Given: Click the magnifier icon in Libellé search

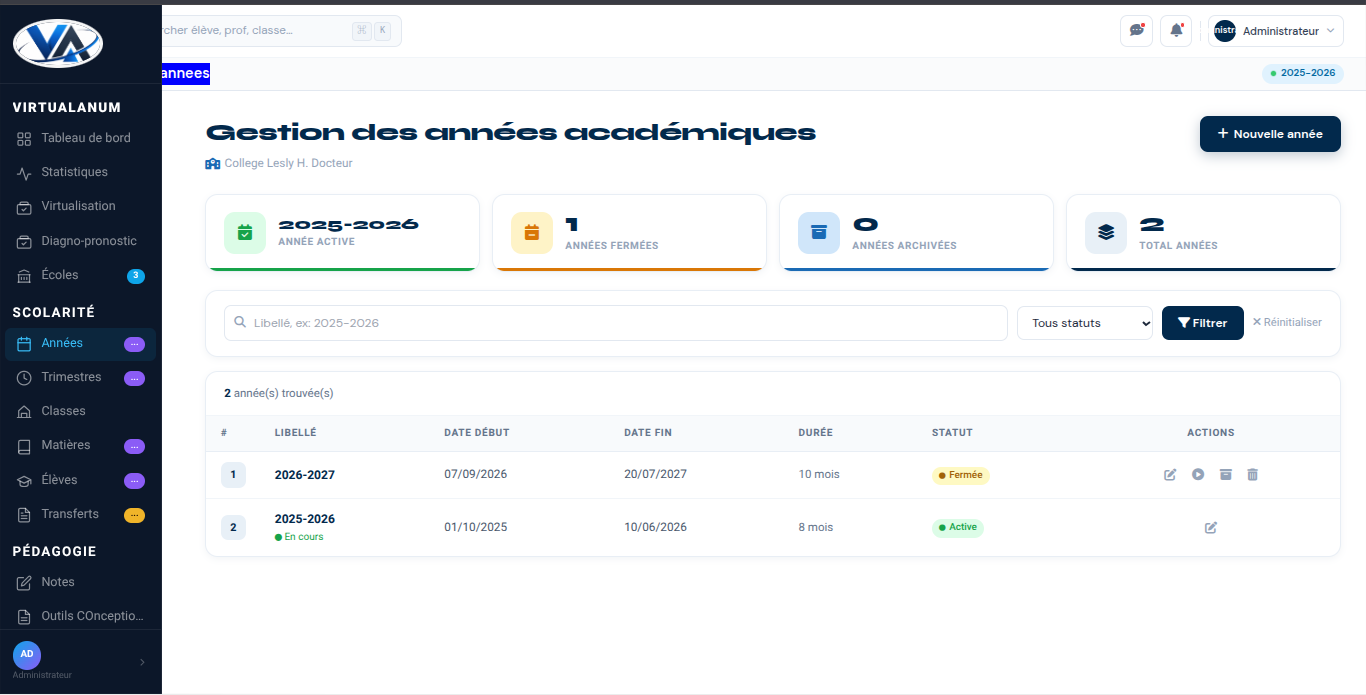Looking at the screenshot, I should (x=240, y=323).
